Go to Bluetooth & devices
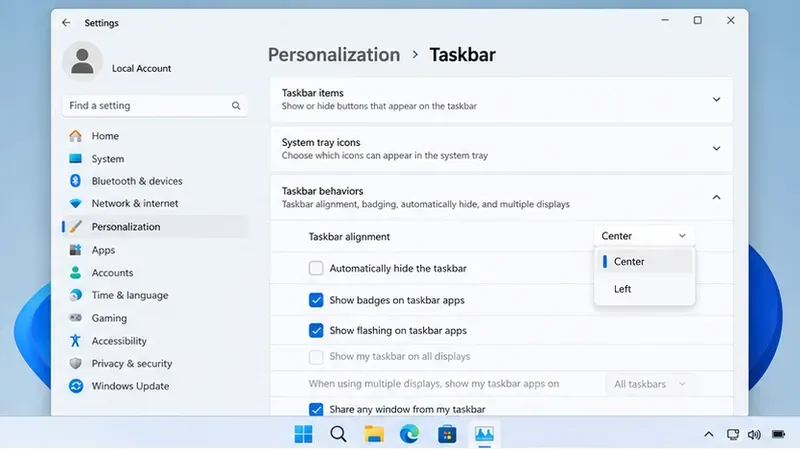The image size is (800, 449). tap(155, 181)
